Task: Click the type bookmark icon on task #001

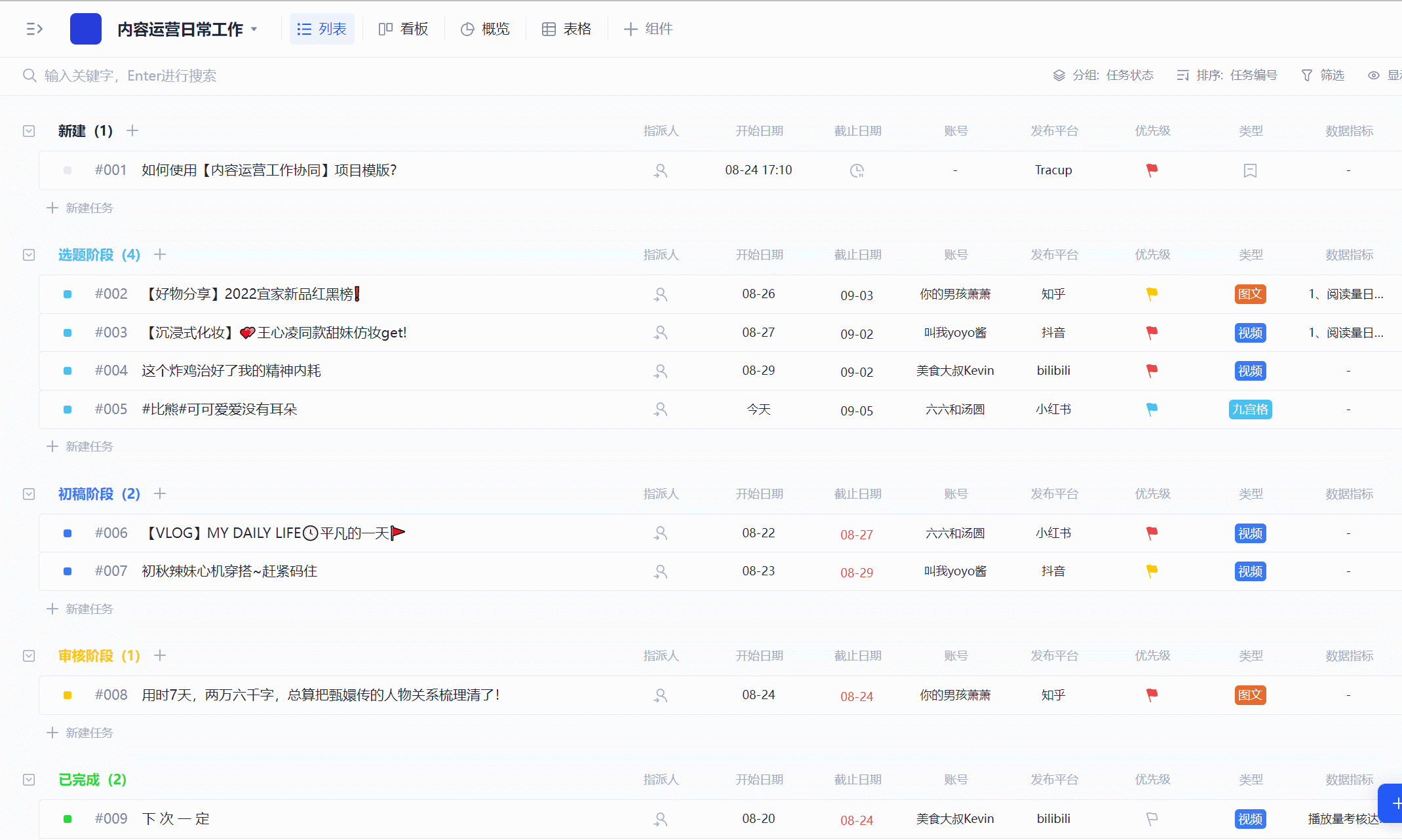Action: 1250,171
